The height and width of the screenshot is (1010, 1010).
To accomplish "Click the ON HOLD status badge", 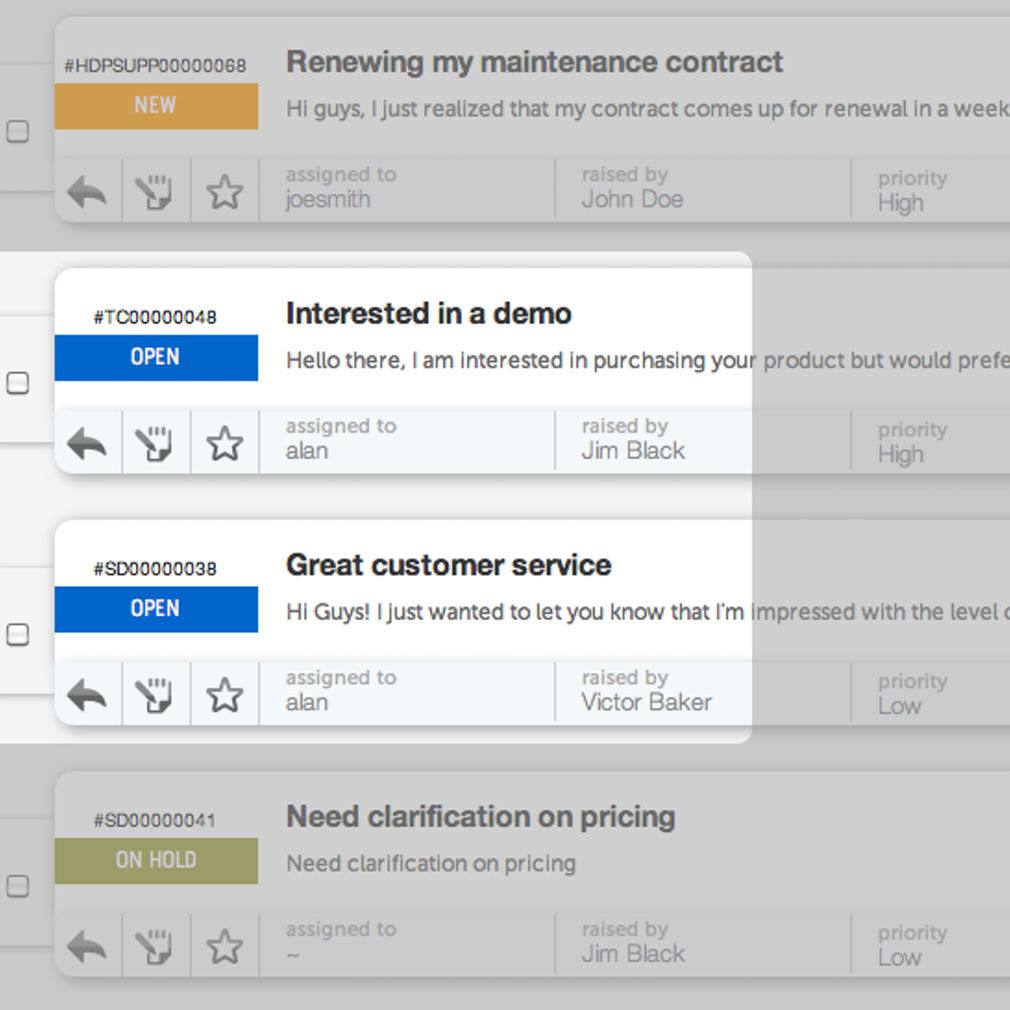I will 156,861.
